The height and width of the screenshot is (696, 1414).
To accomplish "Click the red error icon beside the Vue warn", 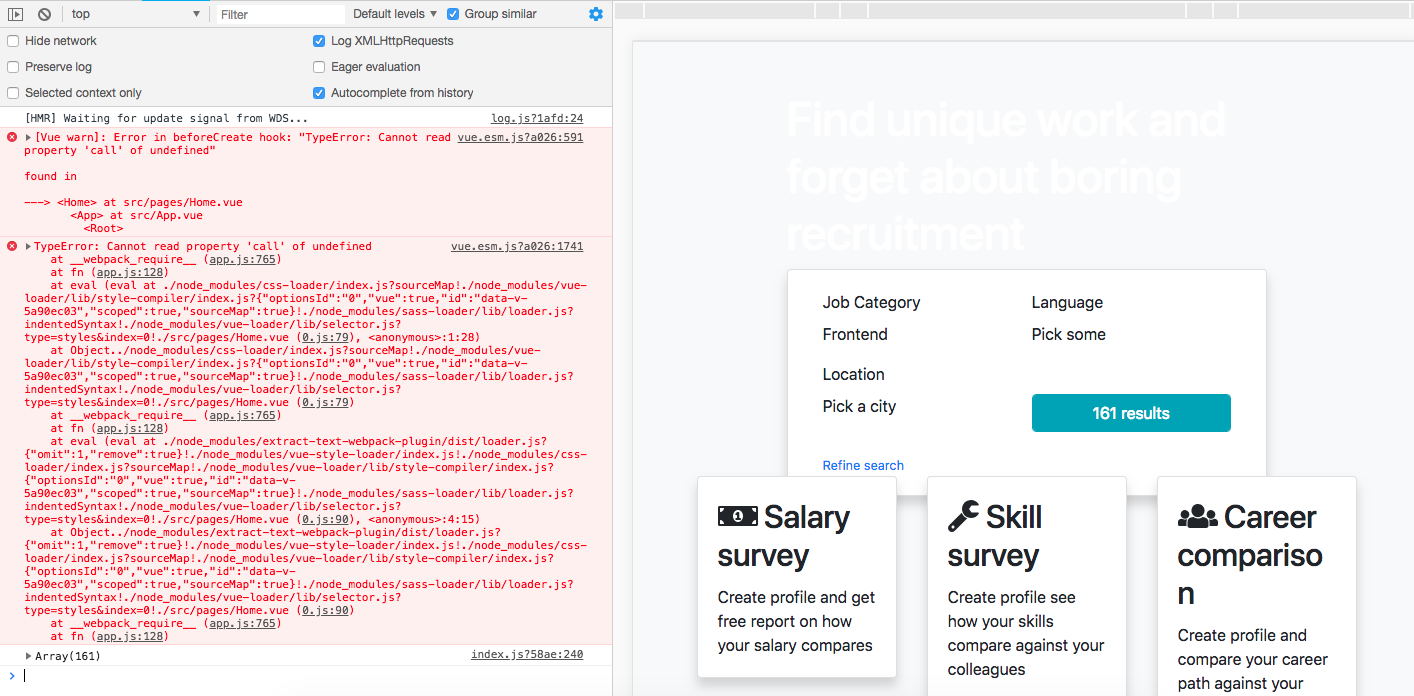I will (x=11, y=137).
